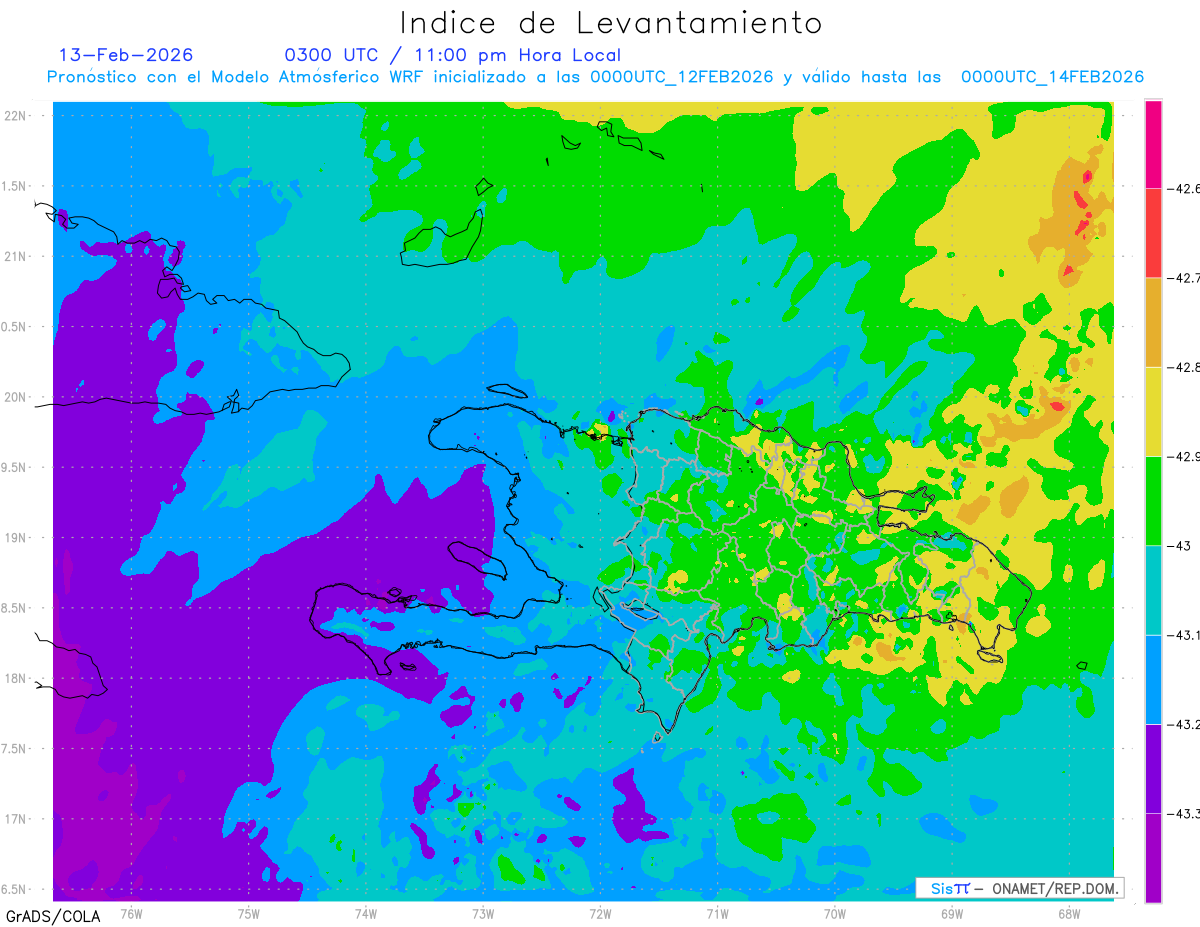
Task: Click latitude label "1.5N"
Action: 15,186
